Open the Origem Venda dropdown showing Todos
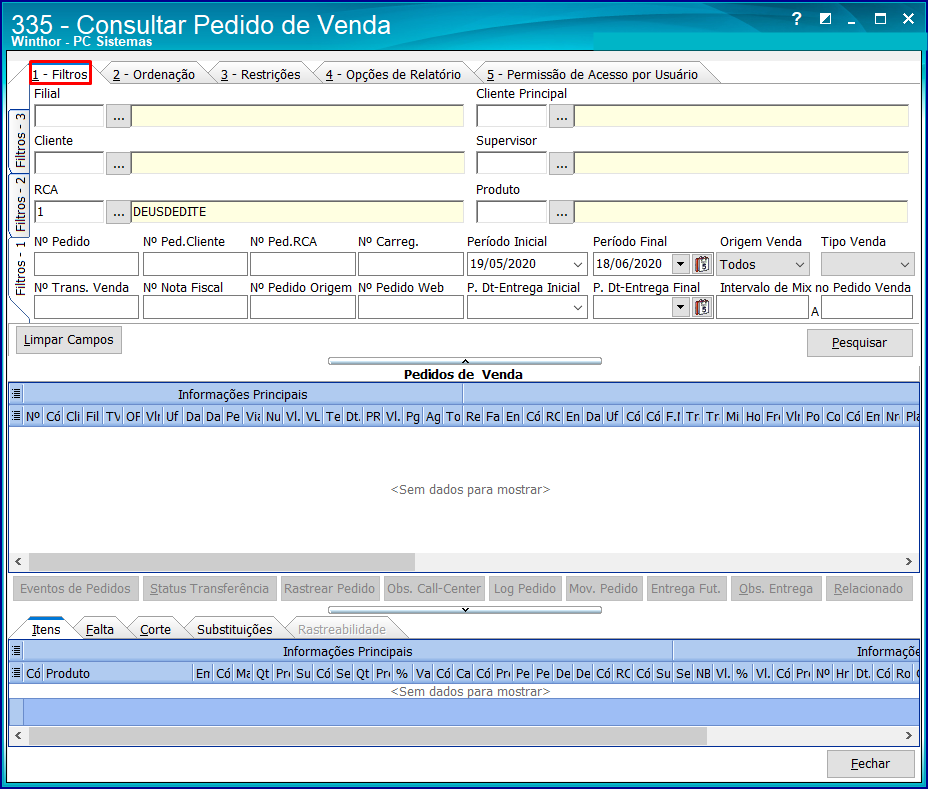The width and height of the screenshot is (928, 789). tap(762, 264)
